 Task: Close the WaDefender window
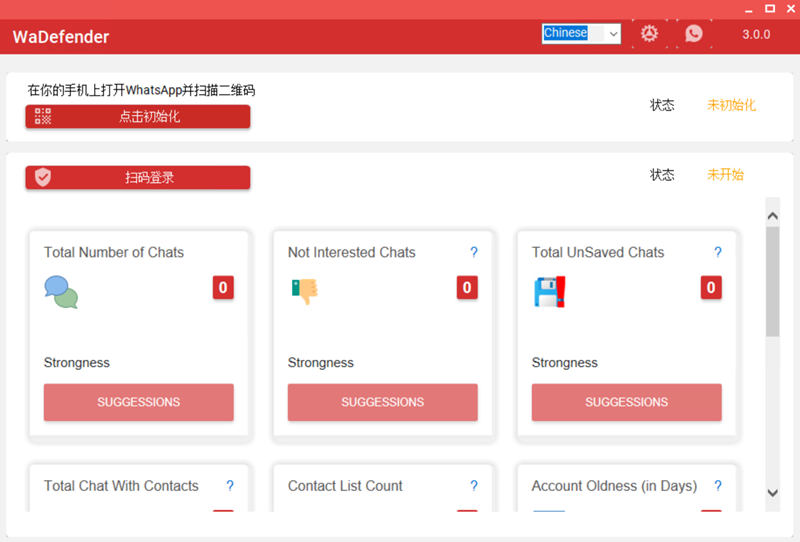(x=791, y=9)
